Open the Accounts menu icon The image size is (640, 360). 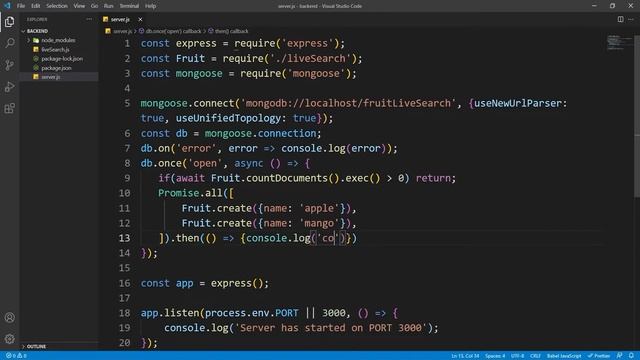9,317
